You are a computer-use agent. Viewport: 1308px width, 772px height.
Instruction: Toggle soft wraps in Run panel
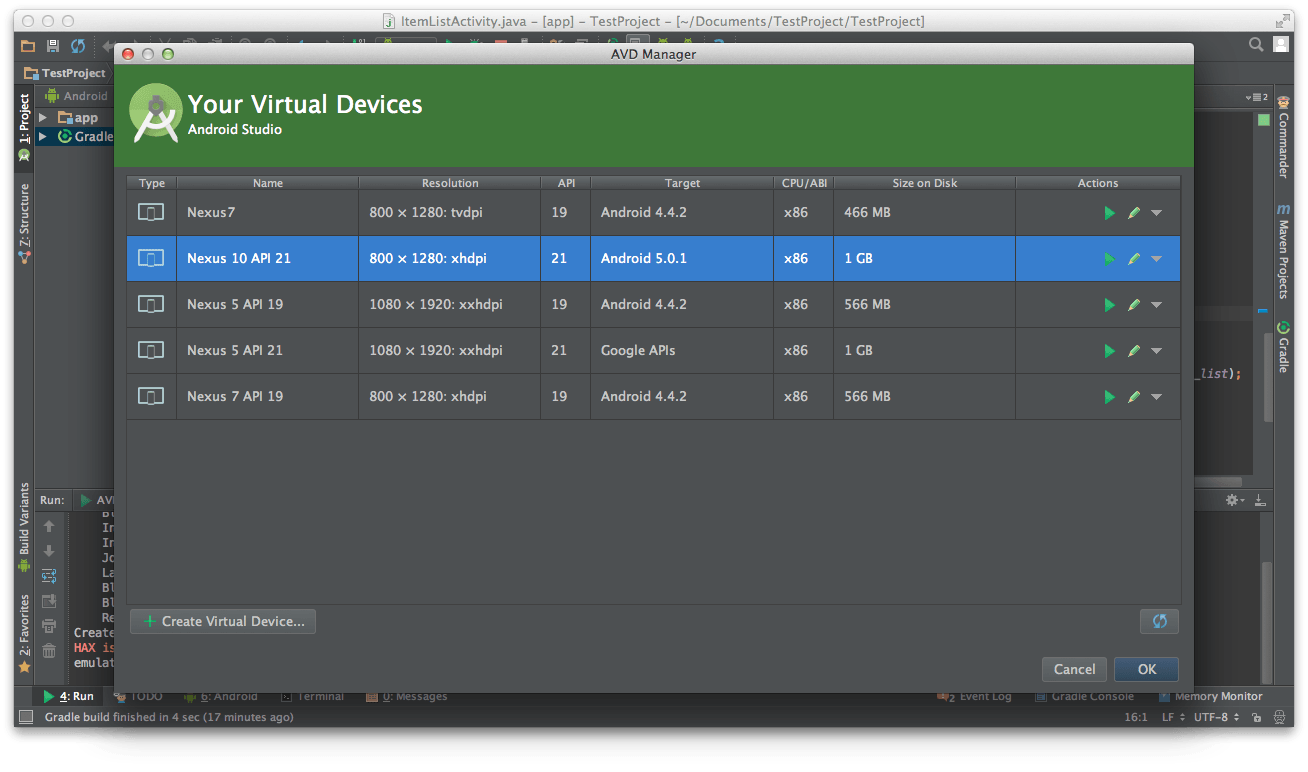[49, 576]
